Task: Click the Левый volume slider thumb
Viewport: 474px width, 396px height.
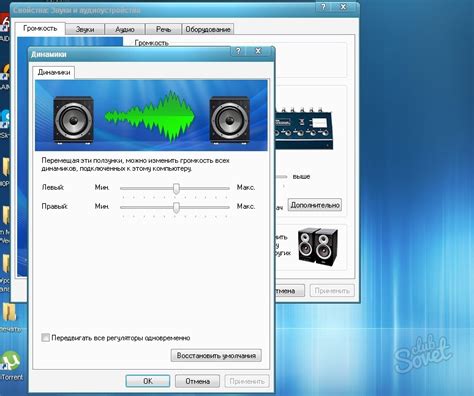Action: pyautogui.click(x=176, y=188)
